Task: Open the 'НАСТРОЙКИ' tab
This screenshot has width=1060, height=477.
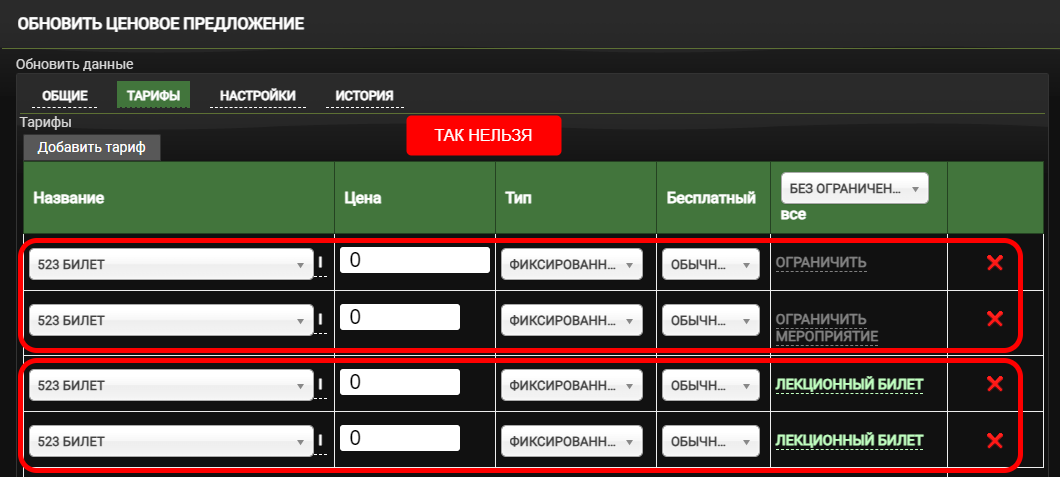Action: click(x=257, y=96)
